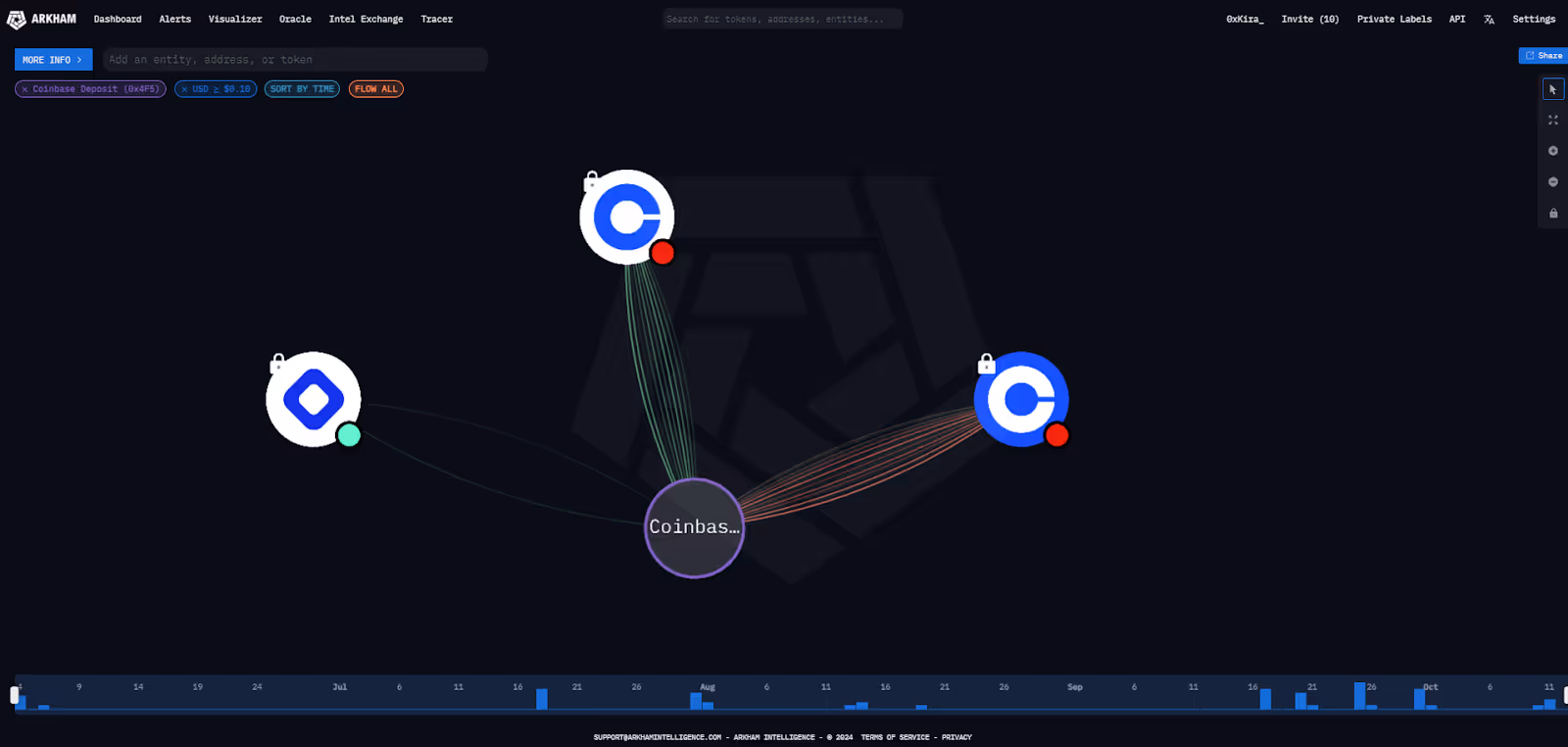
Task: Open Private Labels
Action: click(x=1395, y=19)
